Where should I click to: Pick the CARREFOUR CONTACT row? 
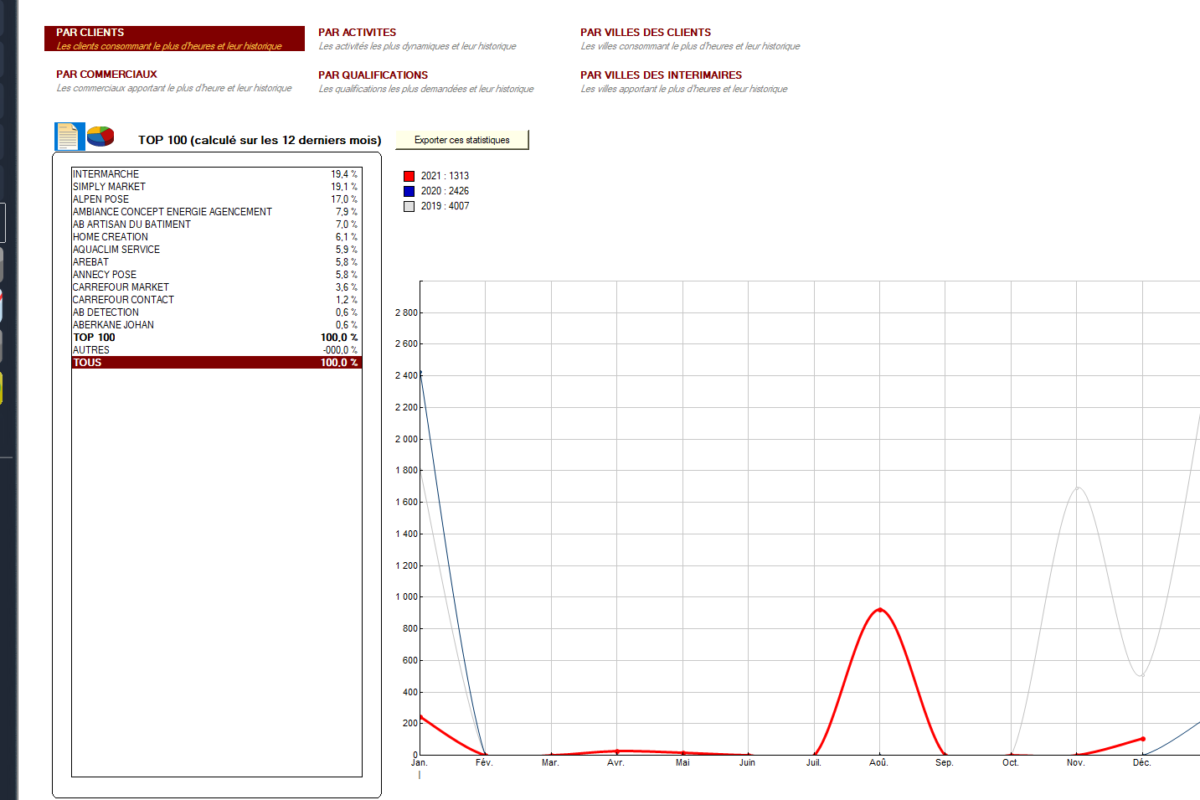(x=123, y=300)
